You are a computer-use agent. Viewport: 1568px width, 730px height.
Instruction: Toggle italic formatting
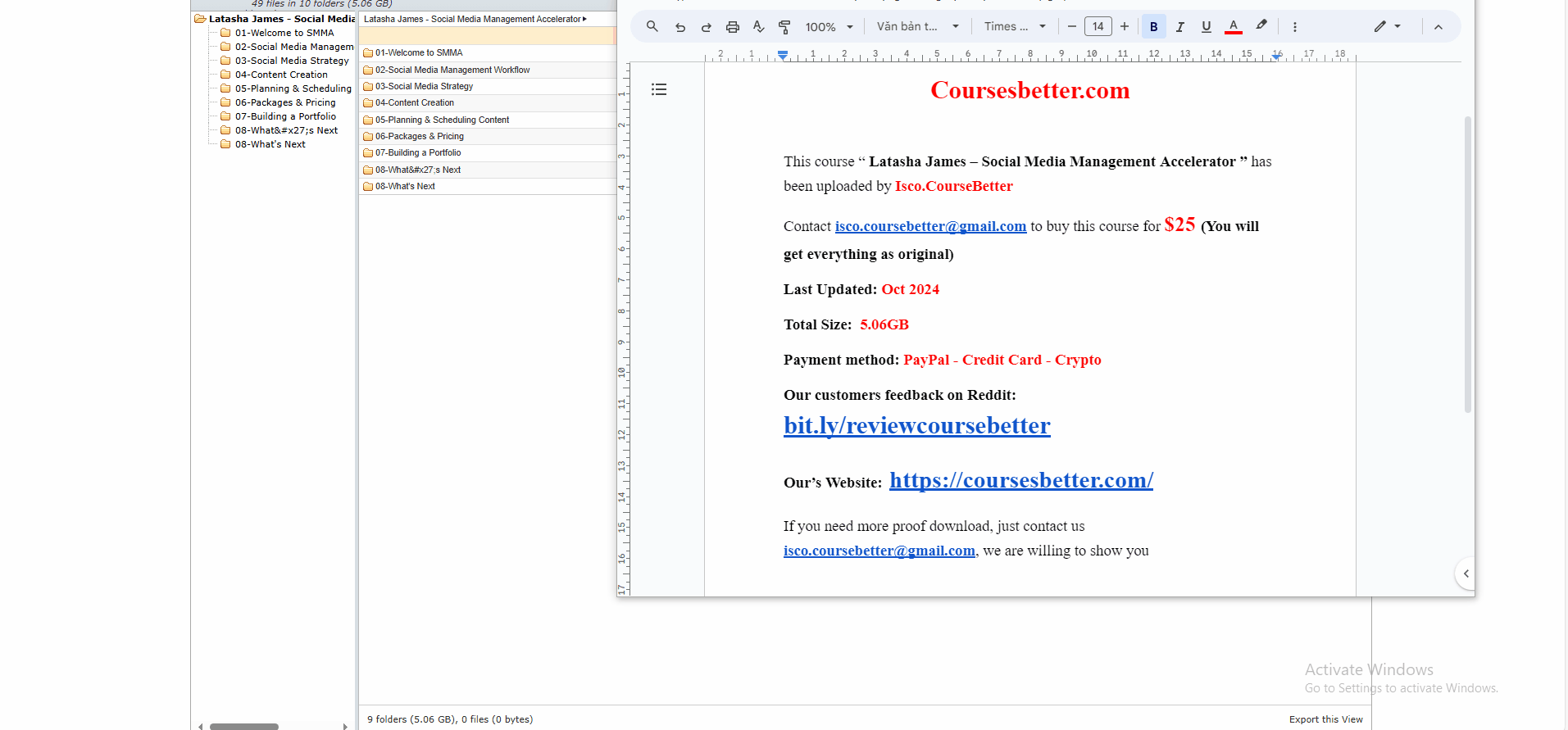[x=1179, y=27]
